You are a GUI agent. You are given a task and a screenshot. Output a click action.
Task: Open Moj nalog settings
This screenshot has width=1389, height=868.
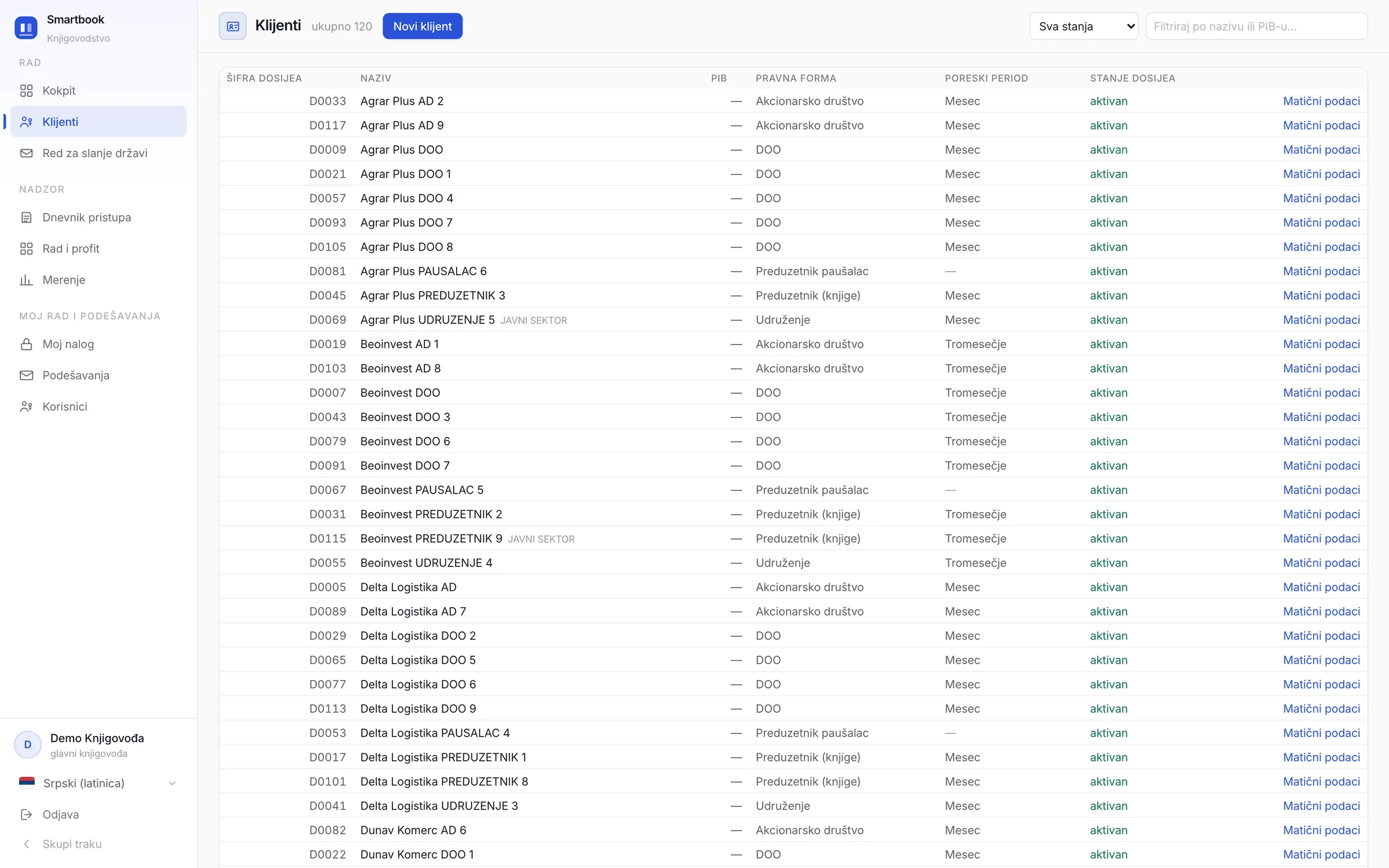(x=98, y=344)
